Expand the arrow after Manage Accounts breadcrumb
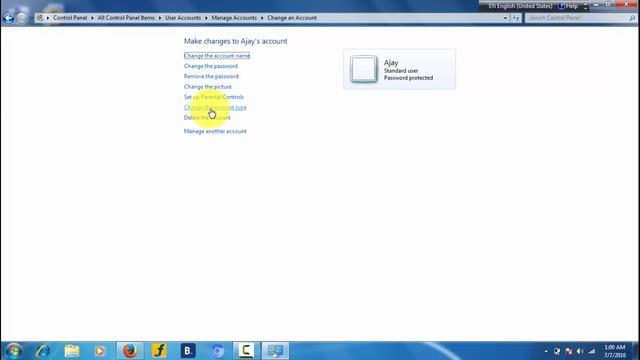This screenshot has width=640, height=360. tap(262, 18)
